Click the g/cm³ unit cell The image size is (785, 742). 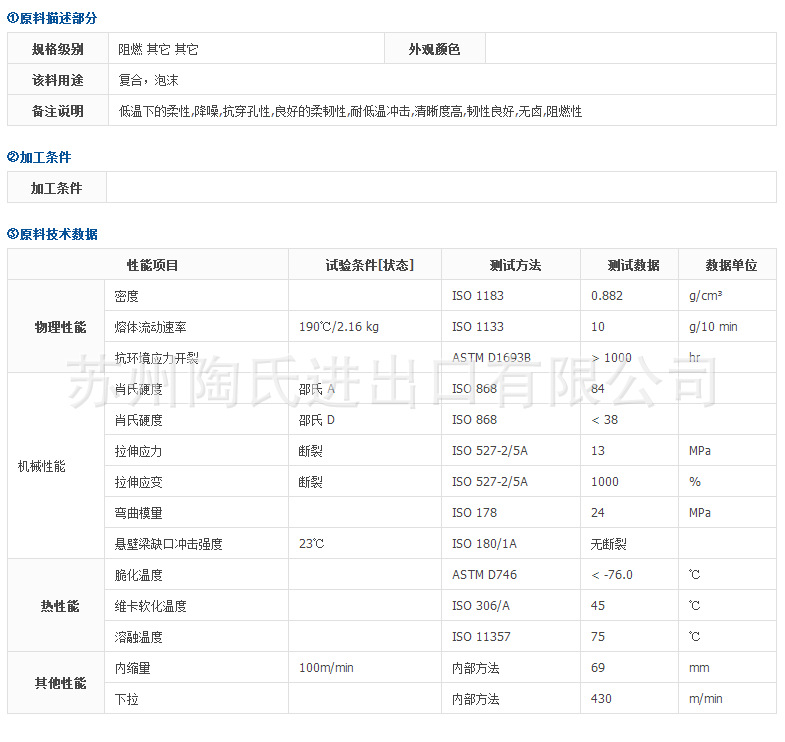click(x=727, y=296)
